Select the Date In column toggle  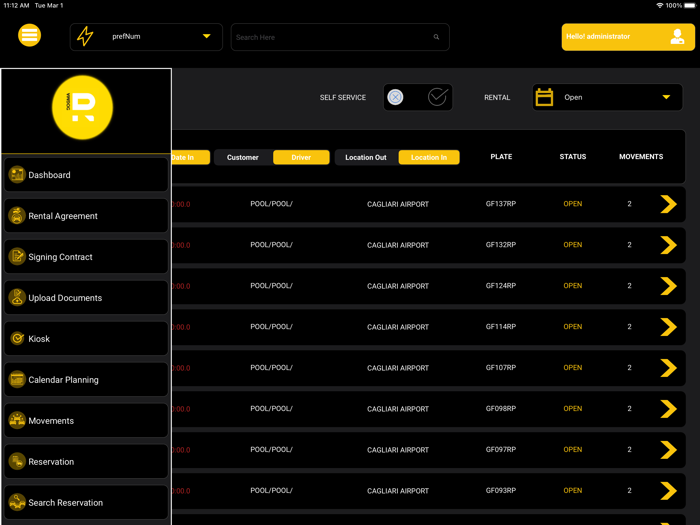[x=191, y=157]
